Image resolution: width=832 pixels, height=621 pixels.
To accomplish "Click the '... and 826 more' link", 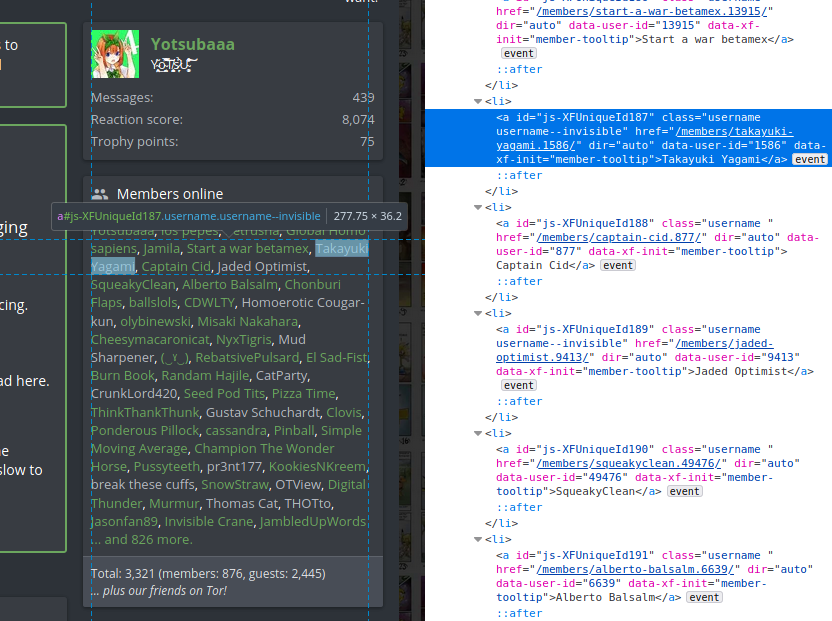I will [x=142, y=540].
